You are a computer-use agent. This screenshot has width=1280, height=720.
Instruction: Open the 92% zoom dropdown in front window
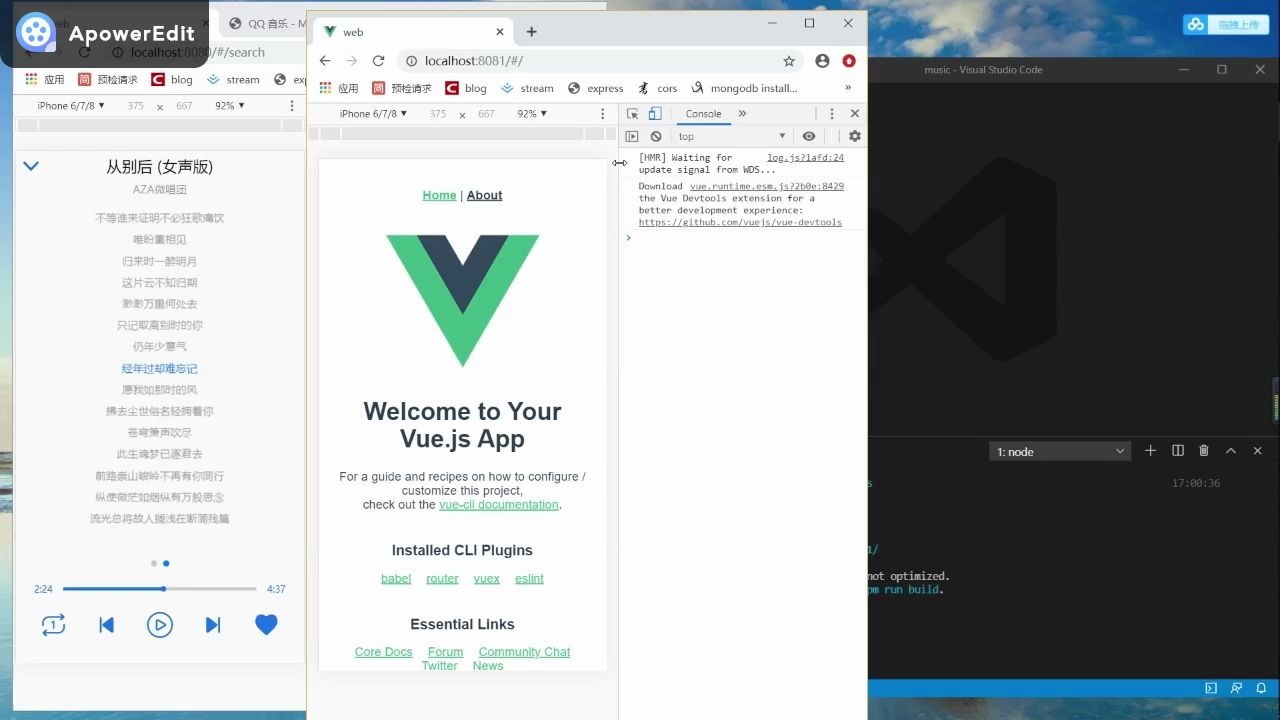click(x=530, y=114)
